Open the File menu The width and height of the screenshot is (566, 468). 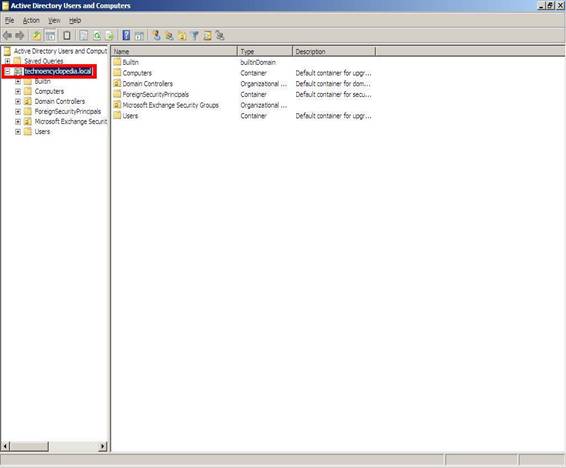[9, 21]
